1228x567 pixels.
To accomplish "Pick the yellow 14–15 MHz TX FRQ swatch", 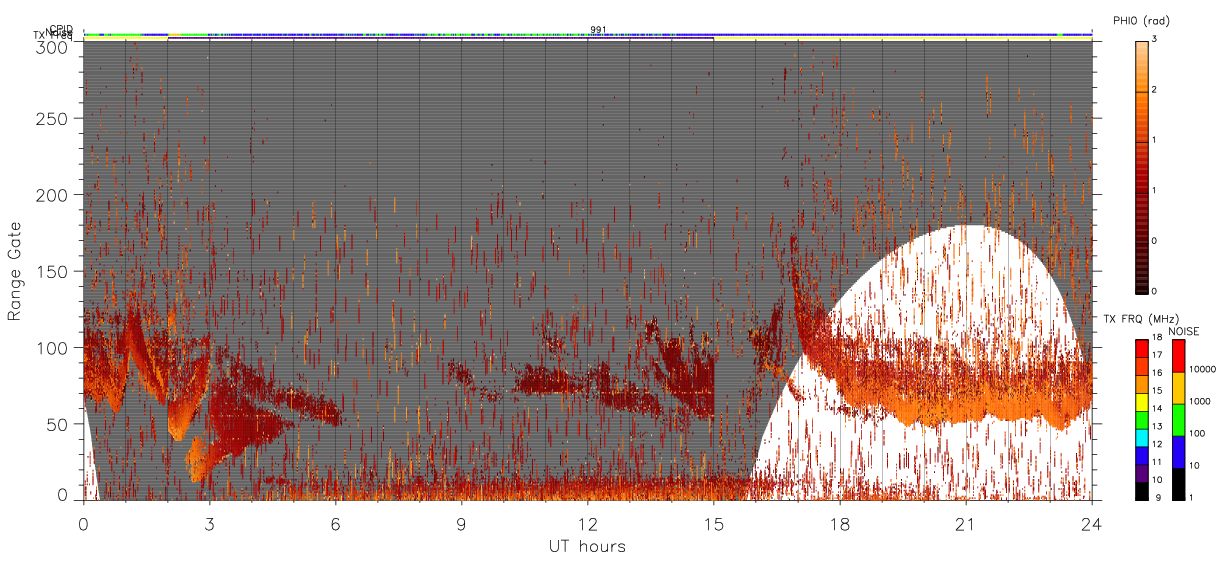I will click(x=1142, y=401).
